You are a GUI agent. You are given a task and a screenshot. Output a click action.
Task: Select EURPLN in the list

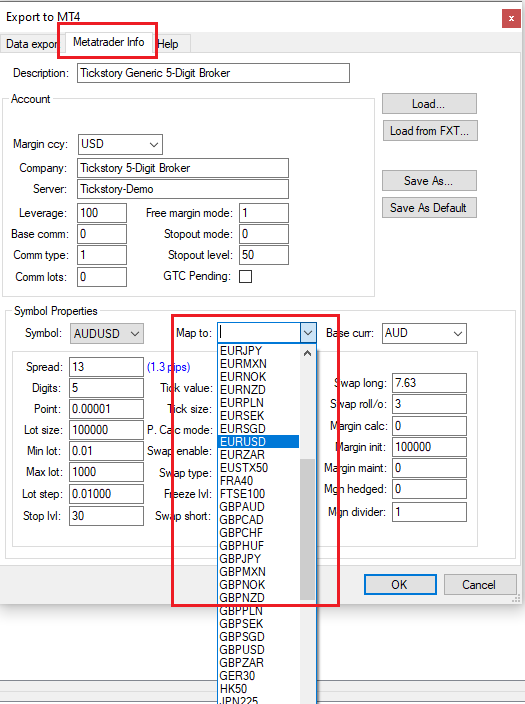tap(259, 403)
